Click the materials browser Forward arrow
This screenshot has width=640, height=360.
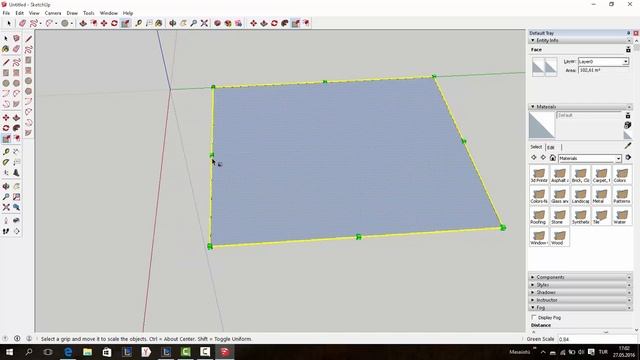click(543, 158)
